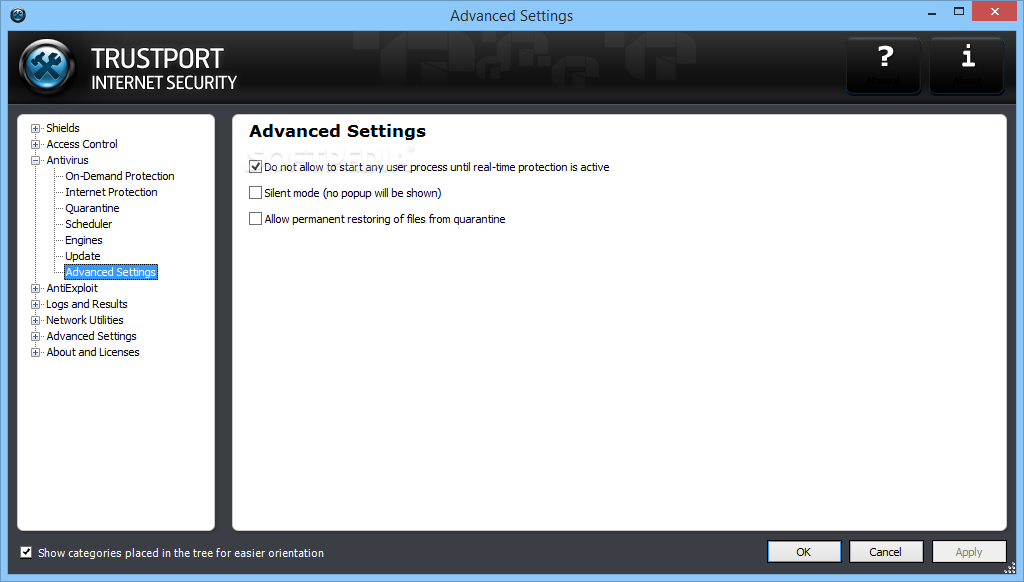Toggle 'Show categories placed in the tree' checkbox
Viewport: 1024px width, 582px height.
tap(26, 553)
